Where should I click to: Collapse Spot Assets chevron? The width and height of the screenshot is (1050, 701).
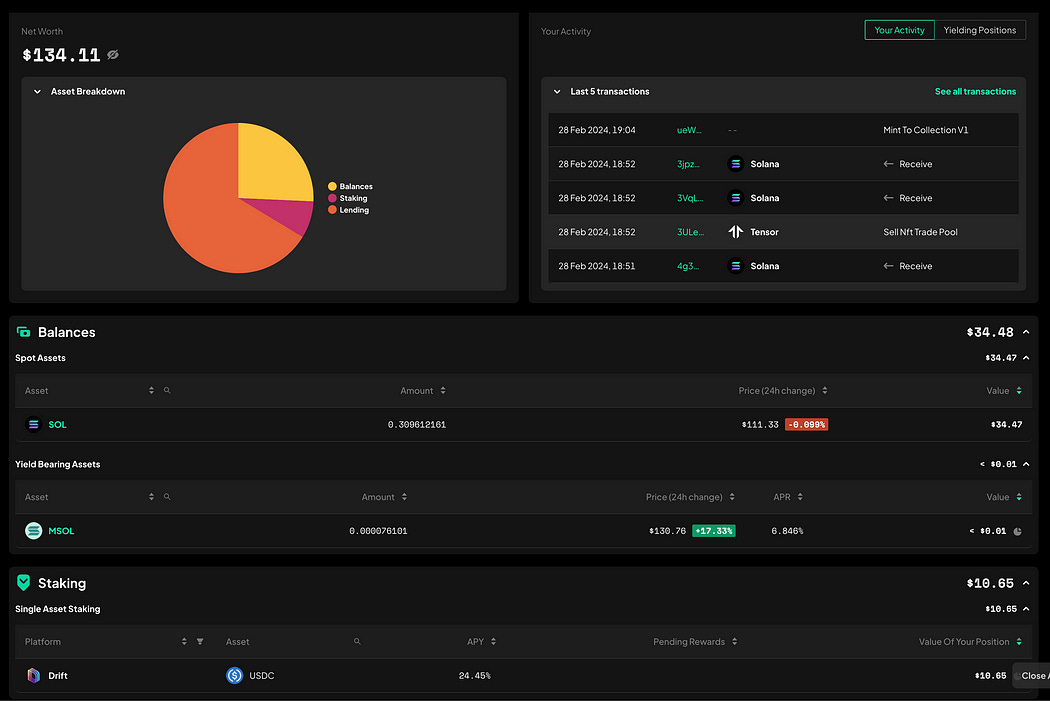coord(1026,358)
